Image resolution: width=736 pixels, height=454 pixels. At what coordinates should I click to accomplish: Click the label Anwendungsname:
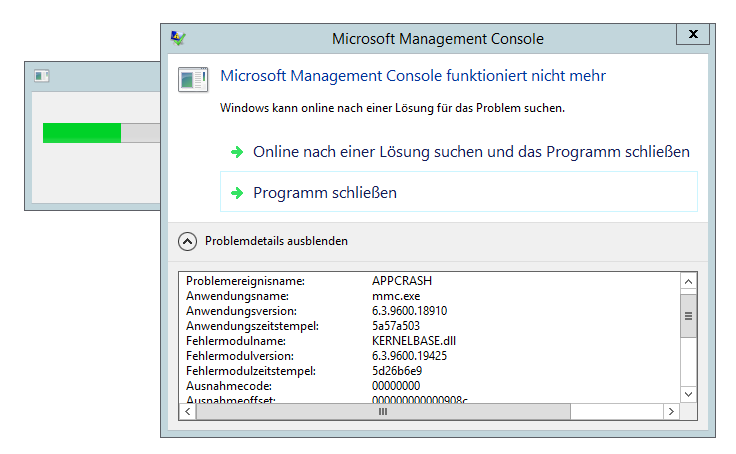click(238, 296)
